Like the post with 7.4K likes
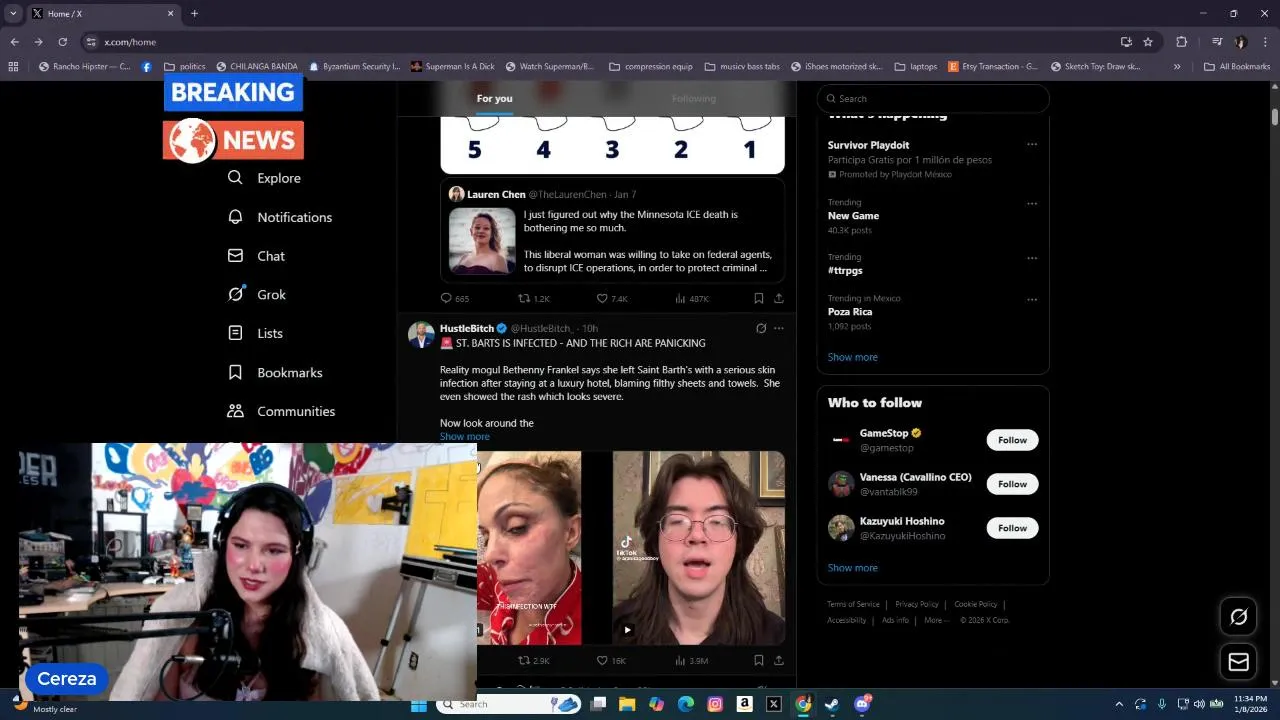This screenshot has height=720, width=1280. (x=612, y=298)
